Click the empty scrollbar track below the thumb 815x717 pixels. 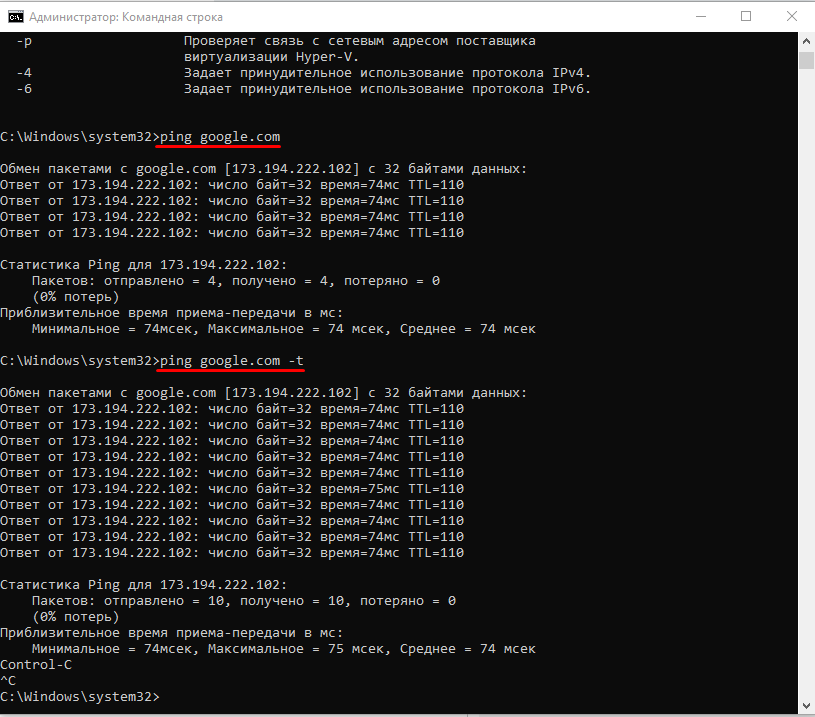tap(806, 400)
